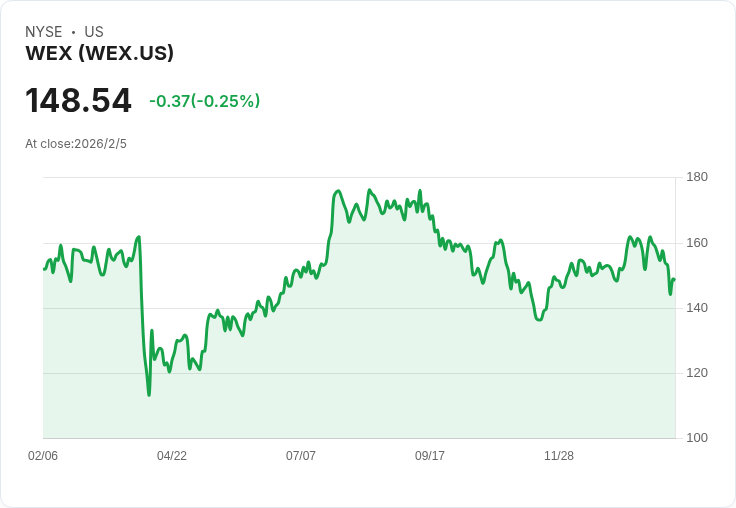This screenshot has width=736, height=508.
Task: Click the chart's lowest dip in April
Action: click(x=149, y=394)
